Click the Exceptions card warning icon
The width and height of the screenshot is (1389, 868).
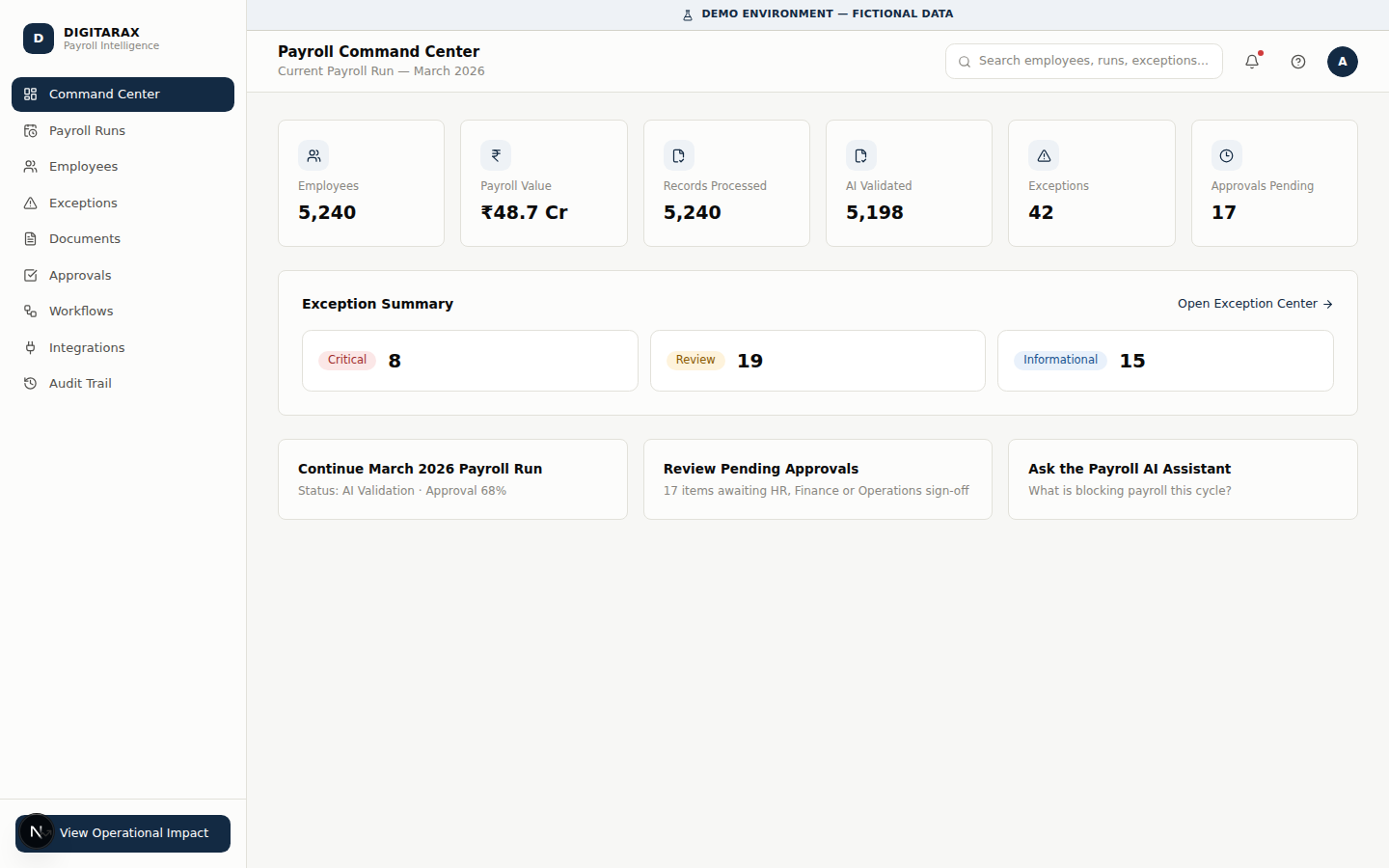pos(1044,155)
